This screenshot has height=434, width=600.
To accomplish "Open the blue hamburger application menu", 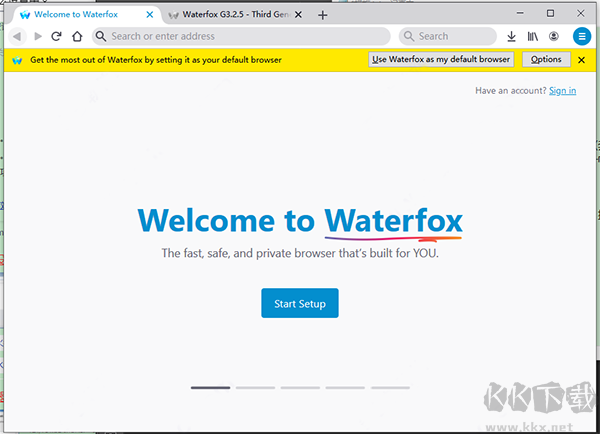I will [x=582, y=36].
